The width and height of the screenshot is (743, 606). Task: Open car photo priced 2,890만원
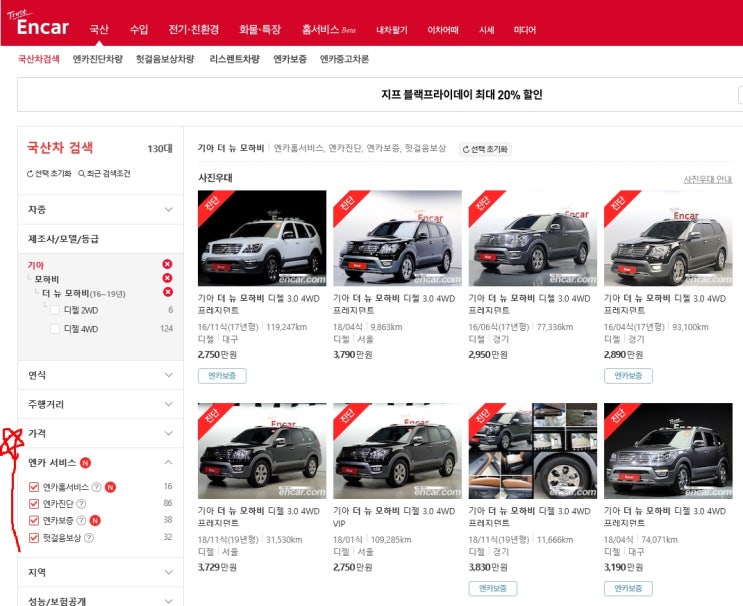pos(668,238)
